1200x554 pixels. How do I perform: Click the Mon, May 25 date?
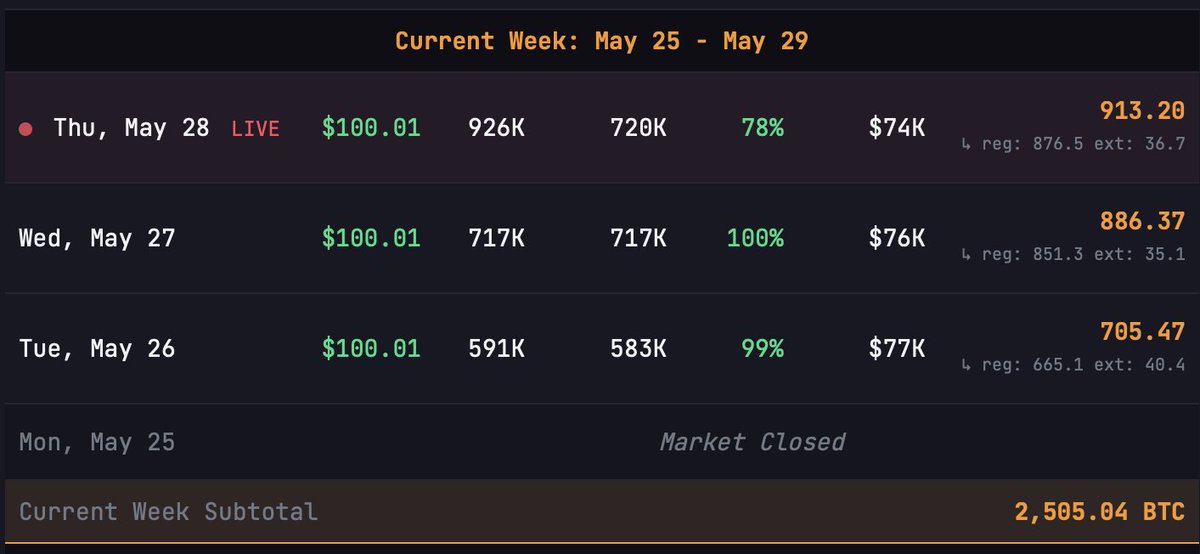97,442
